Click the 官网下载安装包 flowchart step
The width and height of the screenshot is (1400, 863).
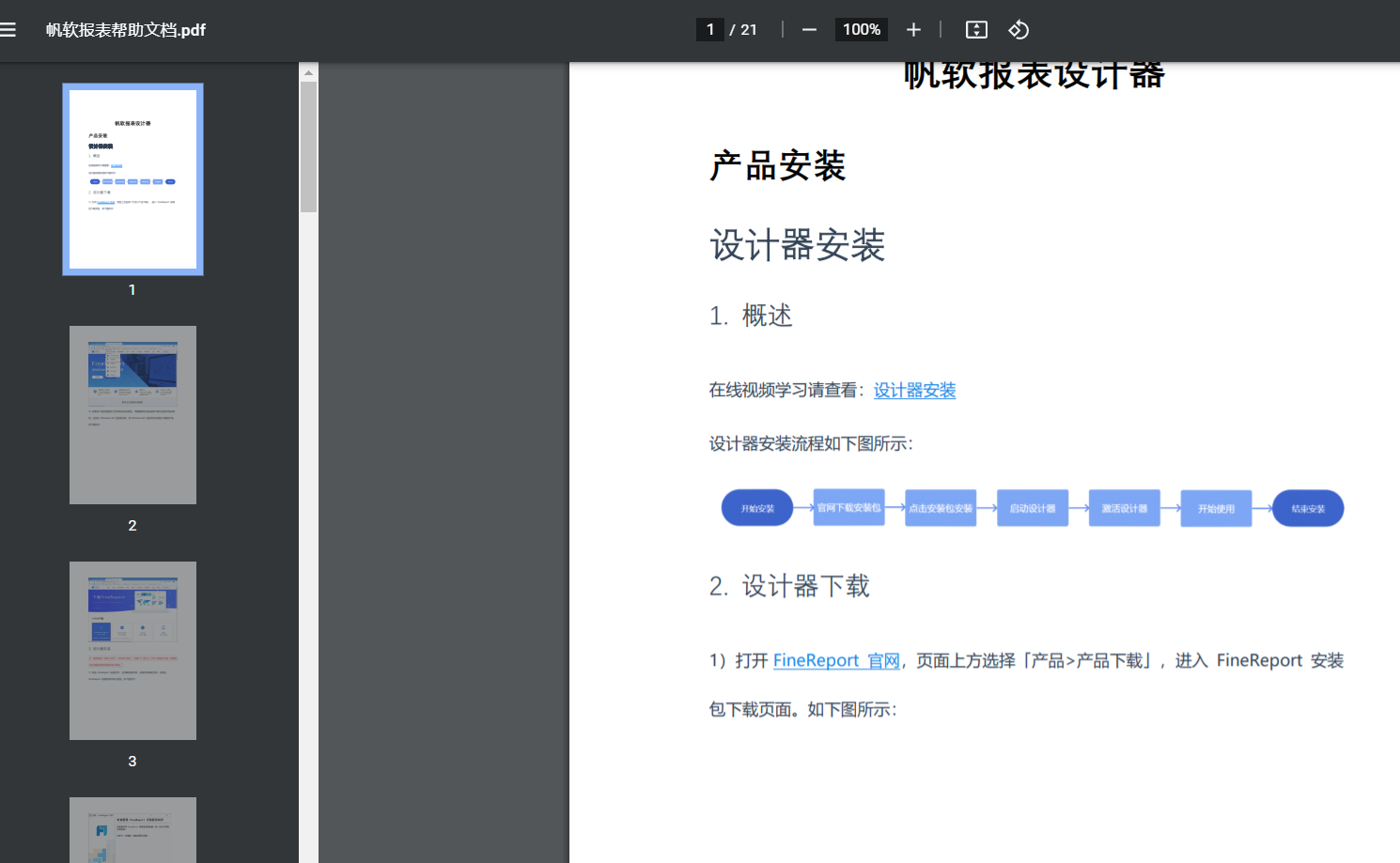pos(848,507)
